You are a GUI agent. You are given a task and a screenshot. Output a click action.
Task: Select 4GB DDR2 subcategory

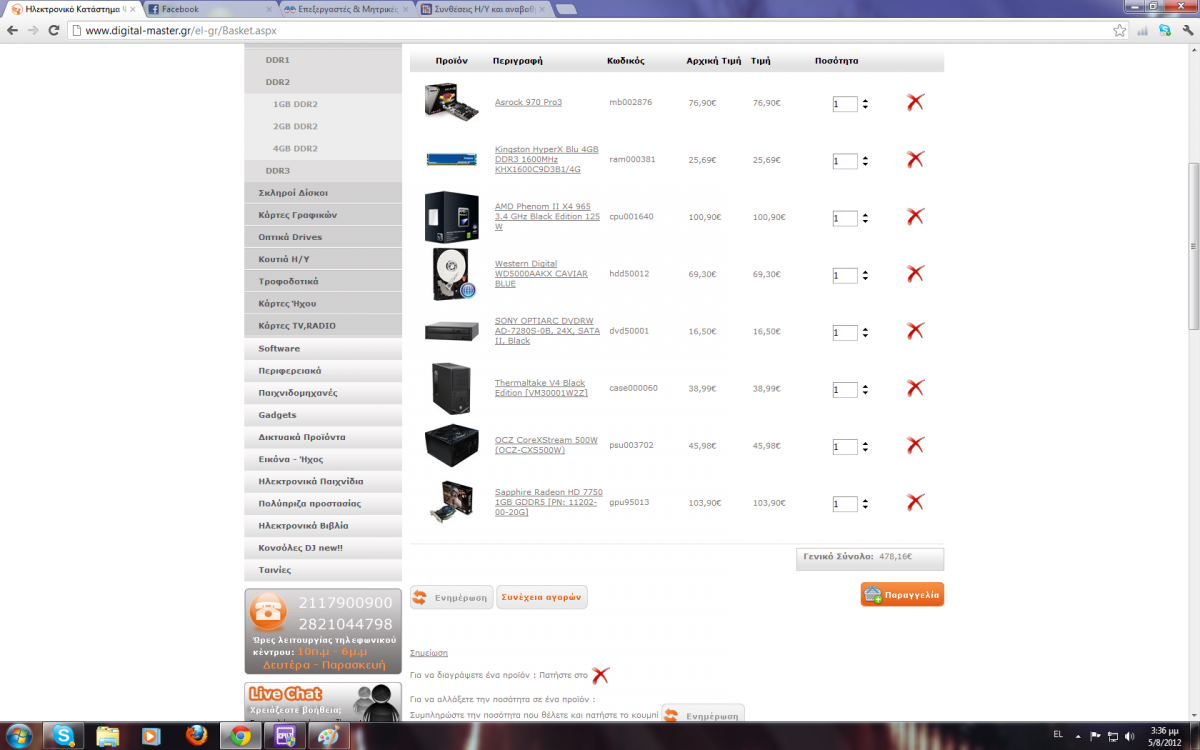(295, 149)
